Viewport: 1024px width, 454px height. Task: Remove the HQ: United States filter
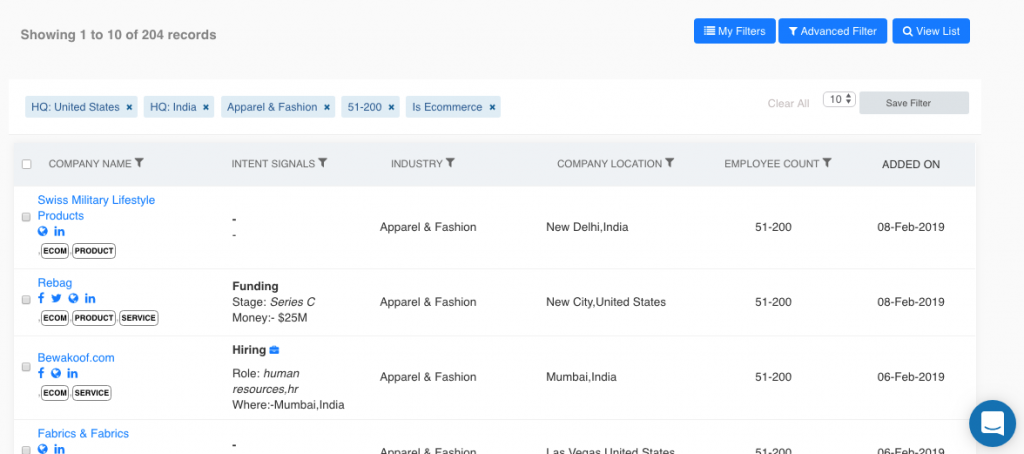point(129,107)
